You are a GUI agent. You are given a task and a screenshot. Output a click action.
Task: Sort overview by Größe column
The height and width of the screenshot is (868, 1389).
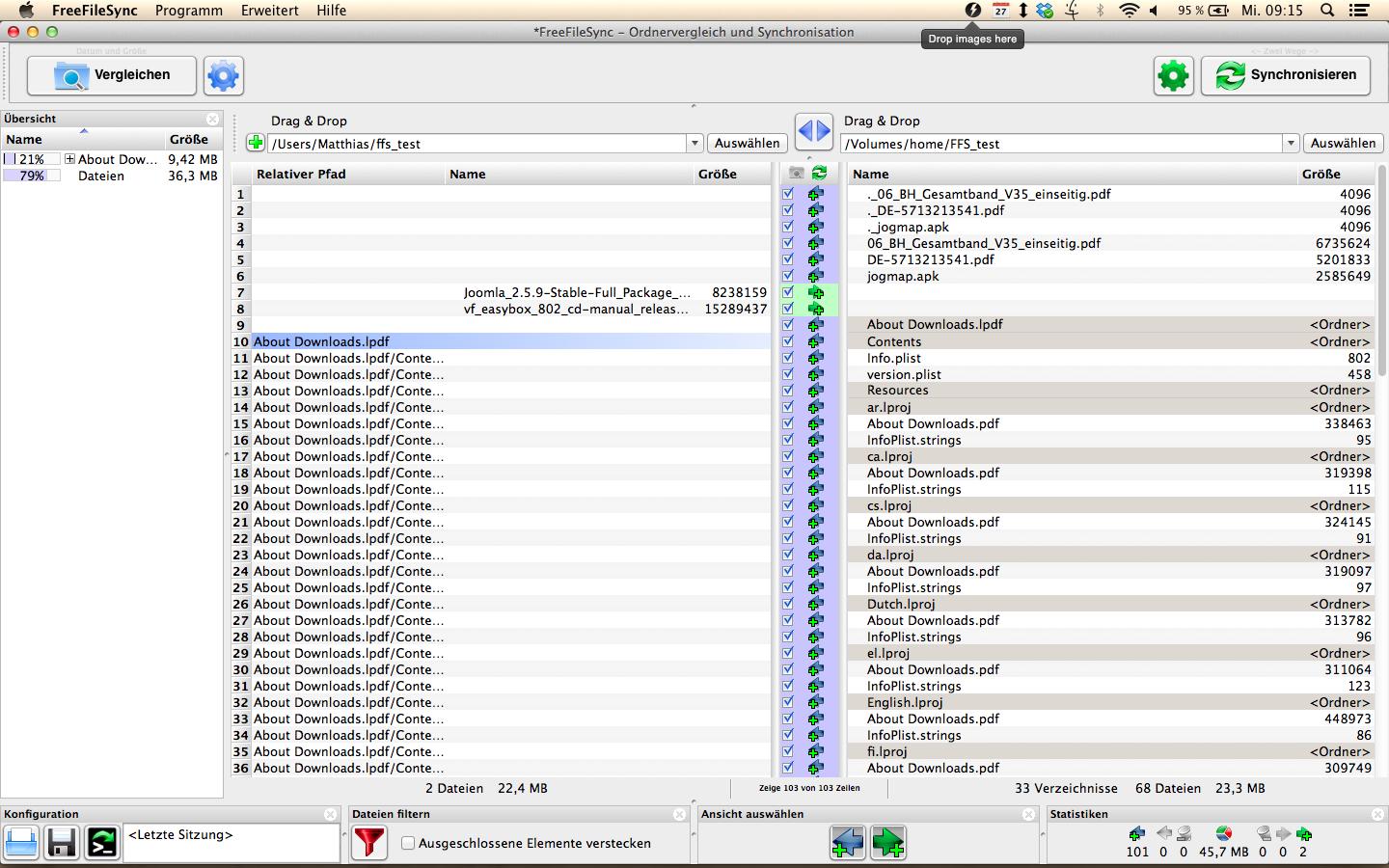tap(193, 139)
